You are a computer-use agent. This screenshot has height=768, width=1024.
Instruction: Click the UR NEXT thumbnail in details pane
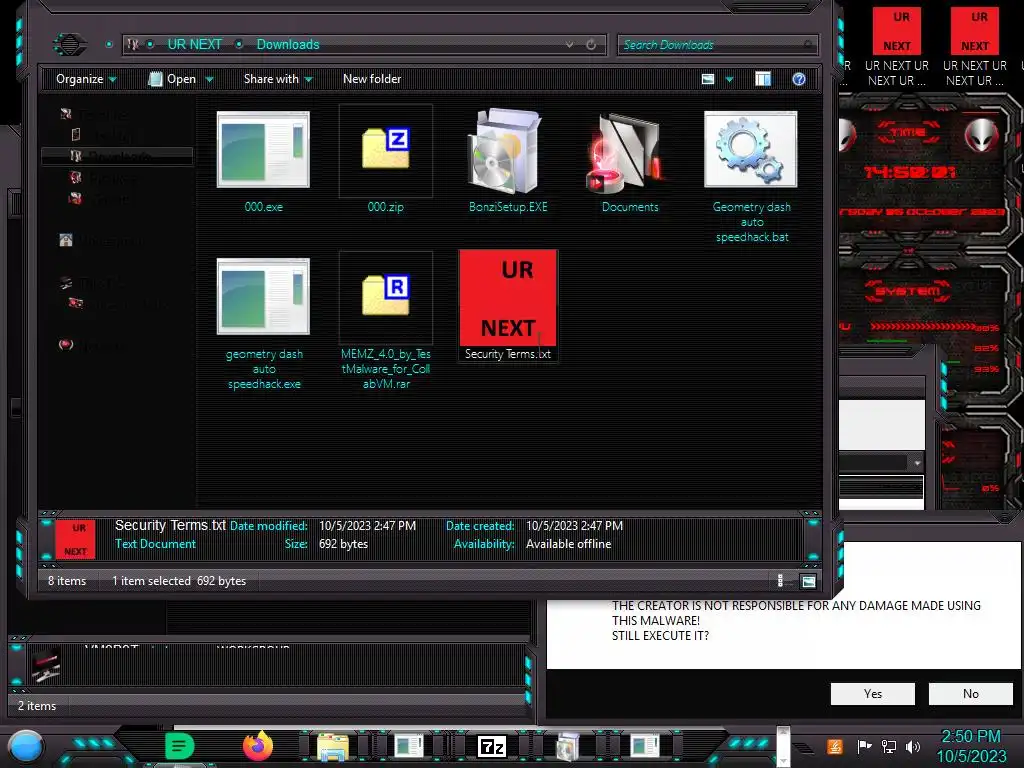(76, 539)
